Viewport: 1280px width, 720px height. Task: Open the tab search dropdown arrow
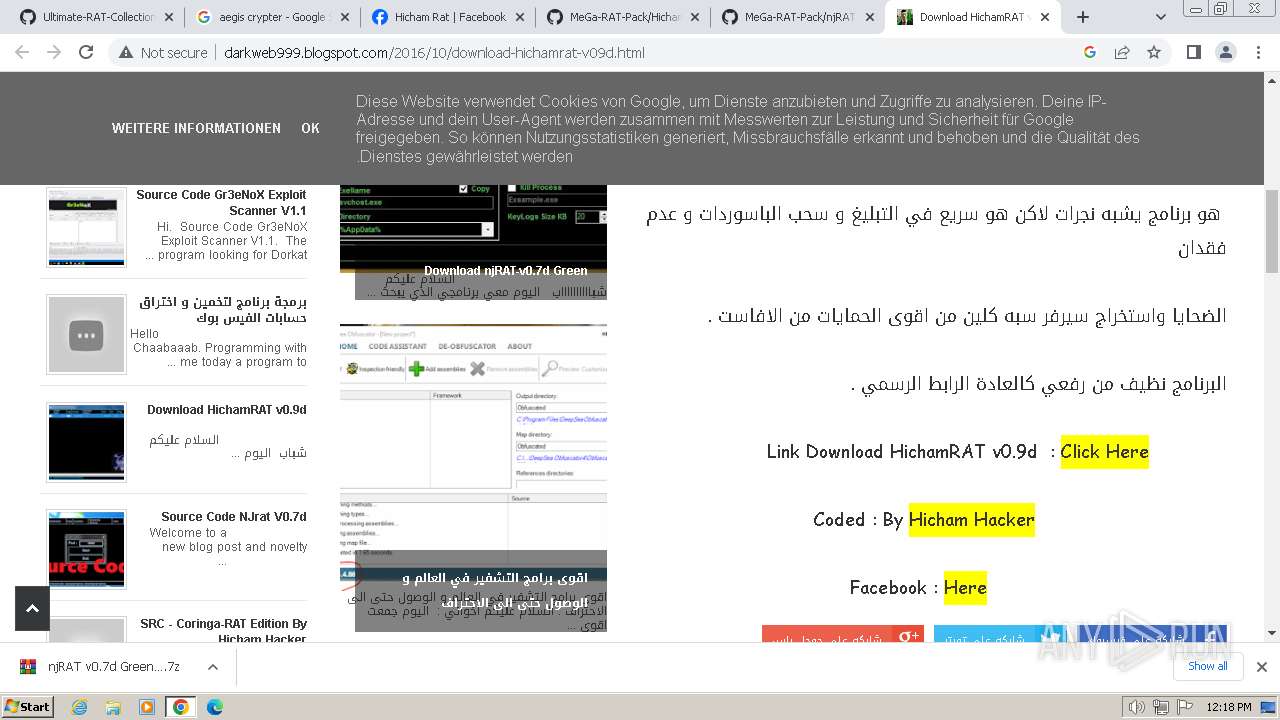[x=1160, y=17]
